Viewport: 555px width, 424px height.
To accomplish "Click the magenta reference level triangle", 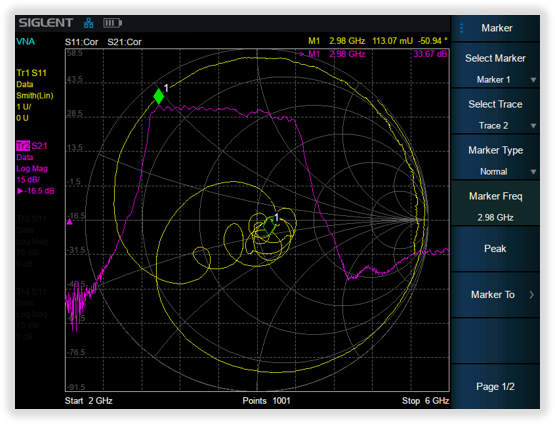I will pos(70,222).
